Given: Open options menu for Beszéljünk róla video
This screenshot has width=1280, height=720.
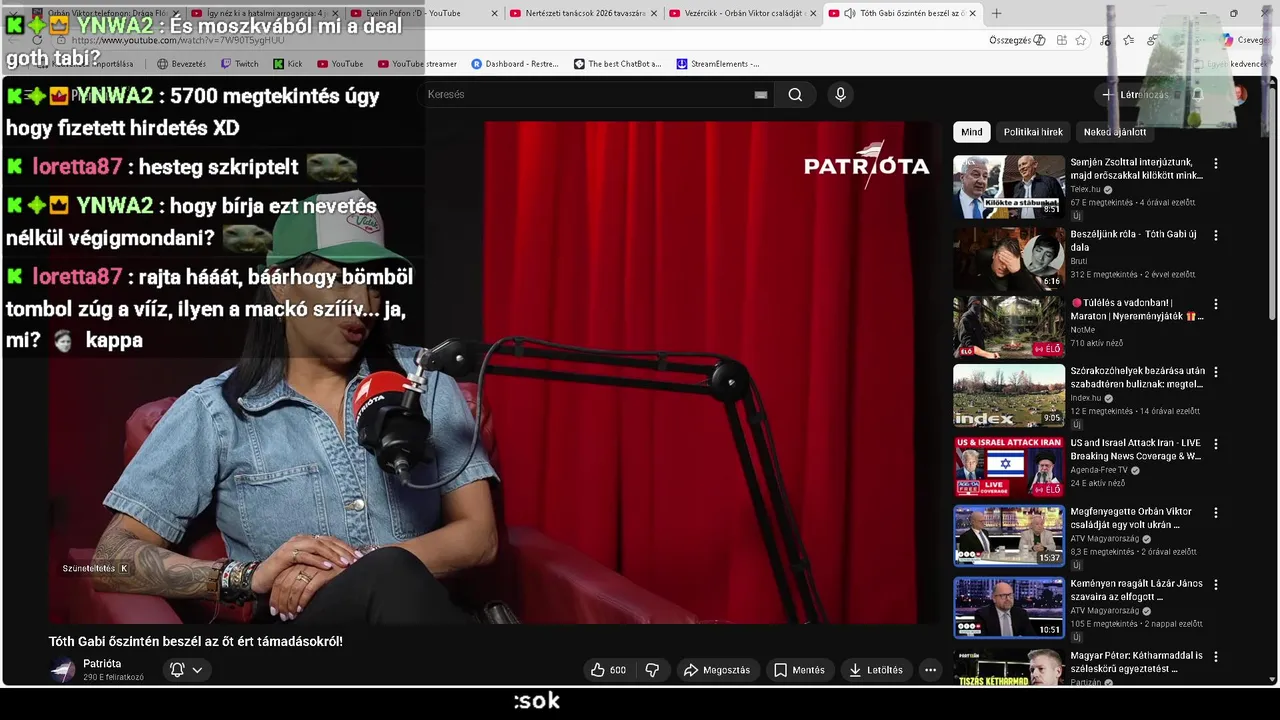Looking at the screenshot, I should pos(1216,235).
